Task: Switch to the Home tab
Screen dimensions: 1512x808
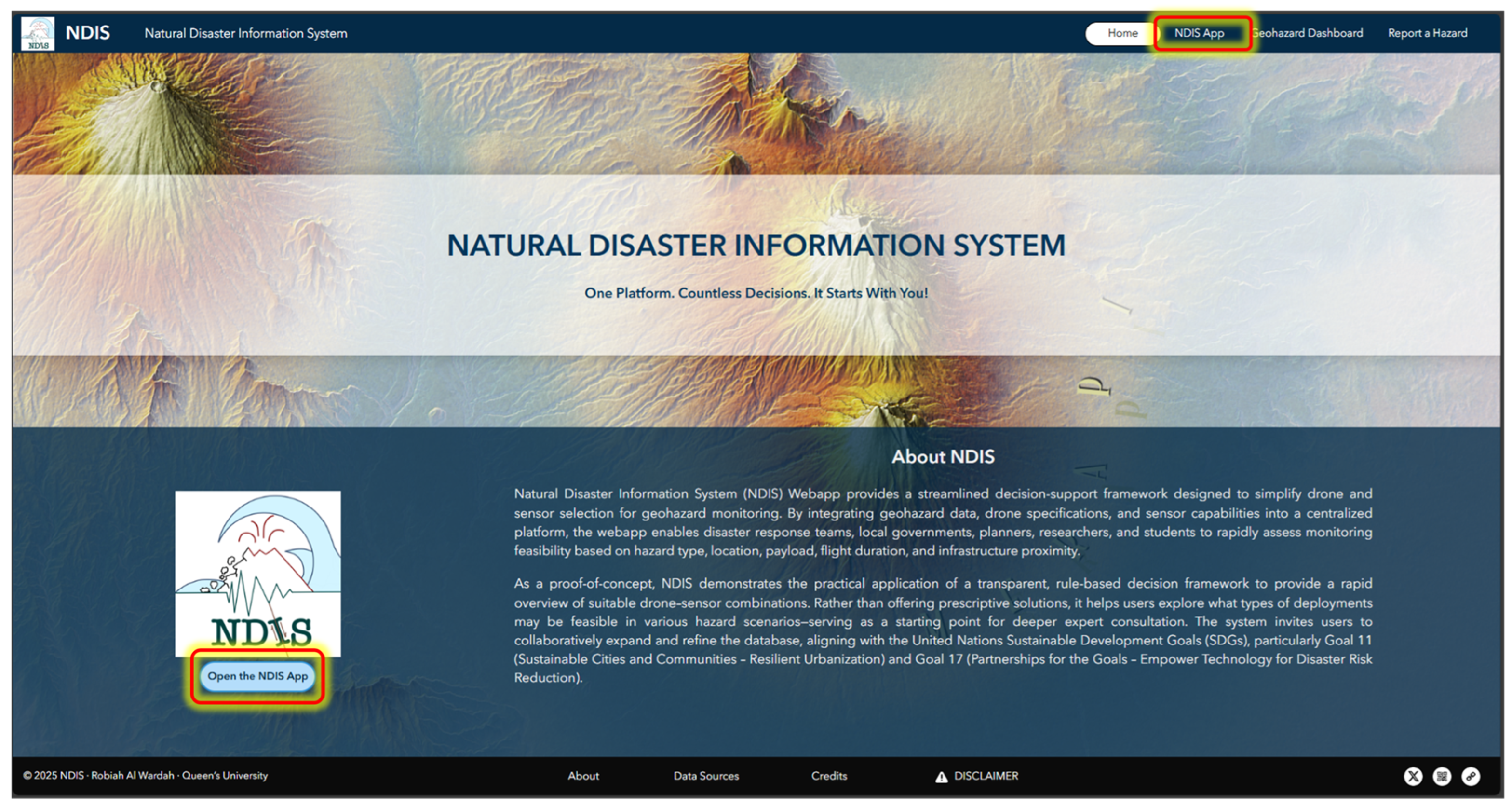Action: (1121, 33)
